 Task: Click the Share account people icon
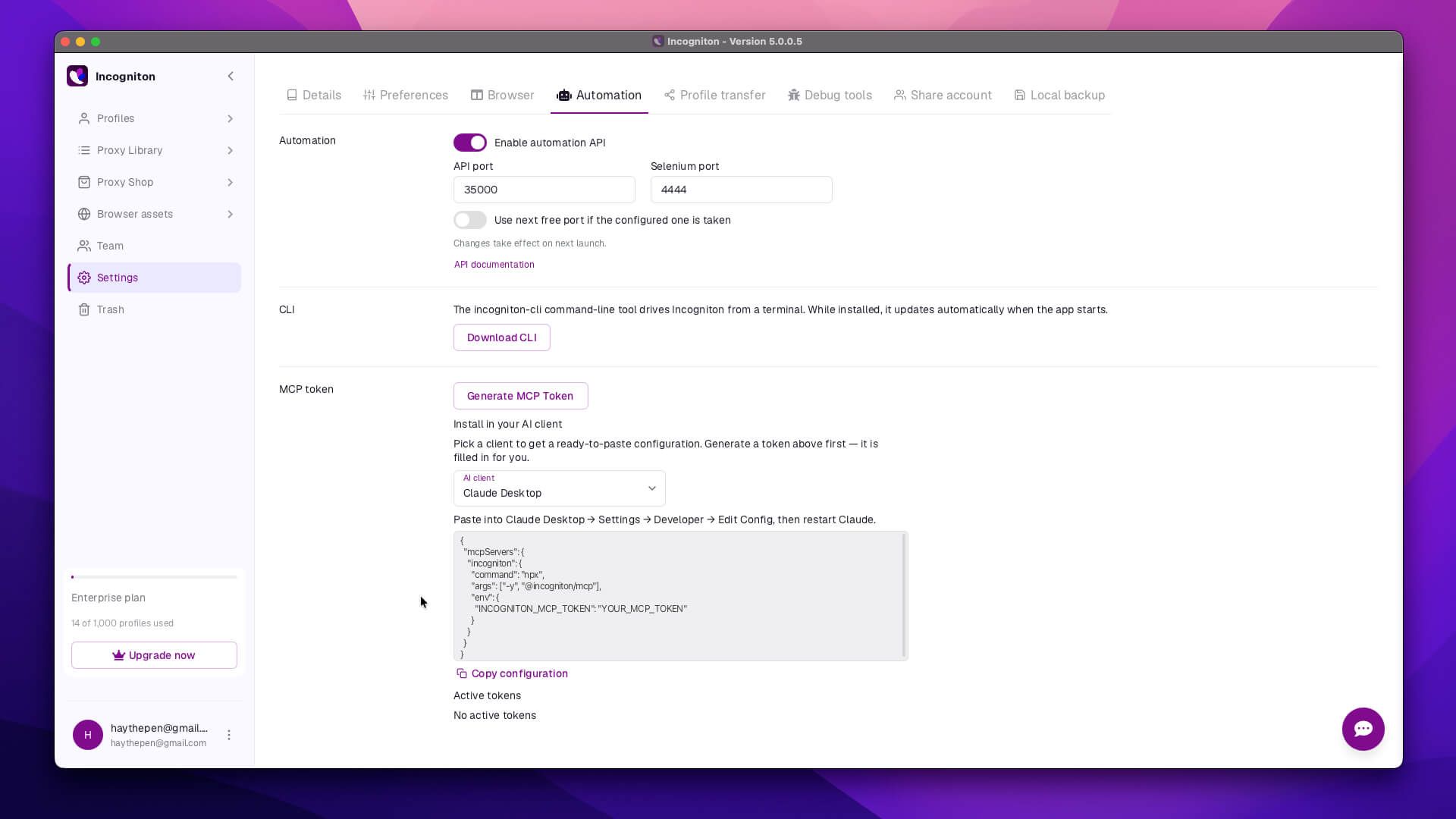(900, 95)
